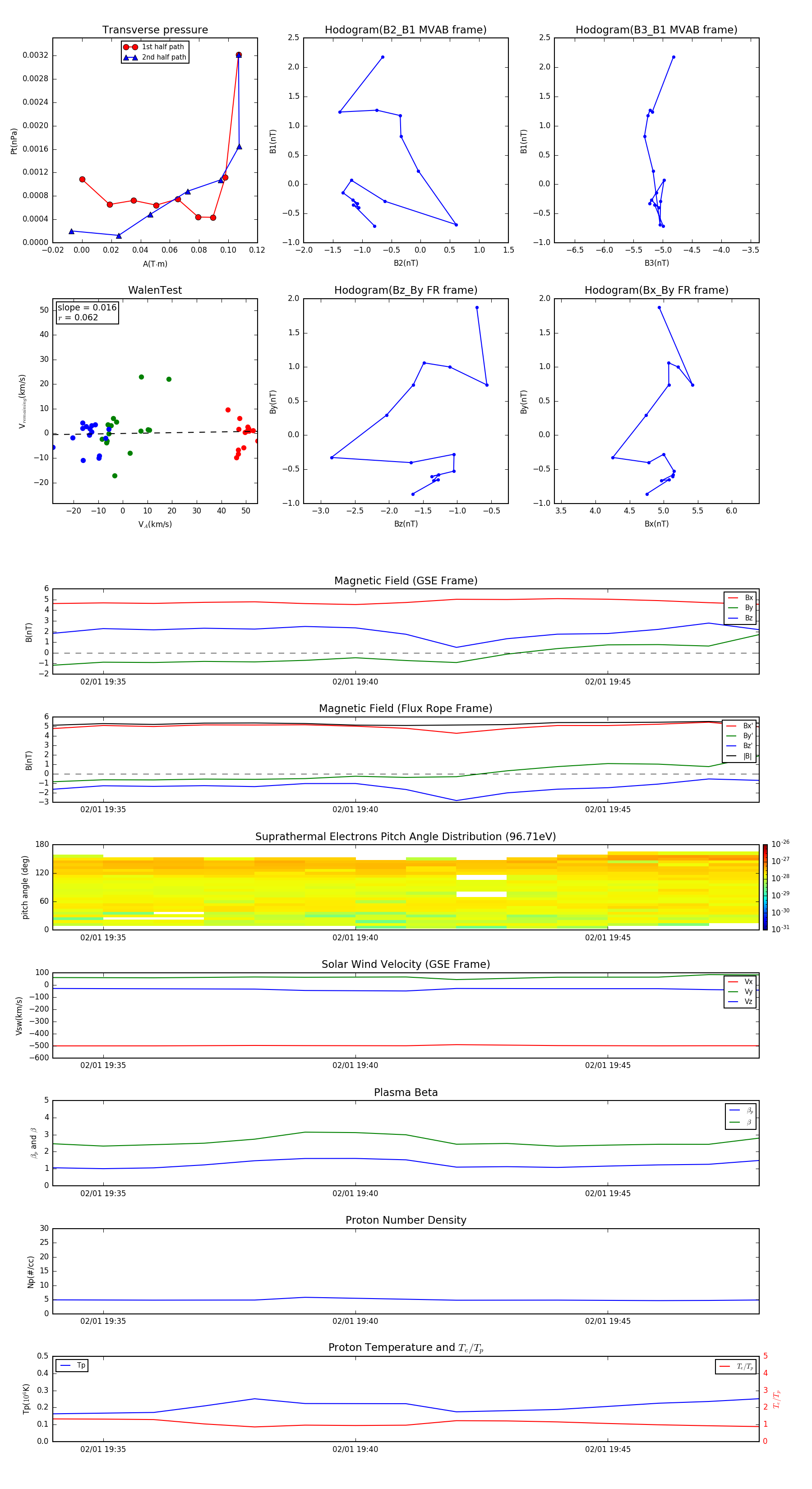This screenshot has height=1489, width=812.
Task: Click the "Np(#/cc)" y-axis label
Action: click(x=31, y=1272)
